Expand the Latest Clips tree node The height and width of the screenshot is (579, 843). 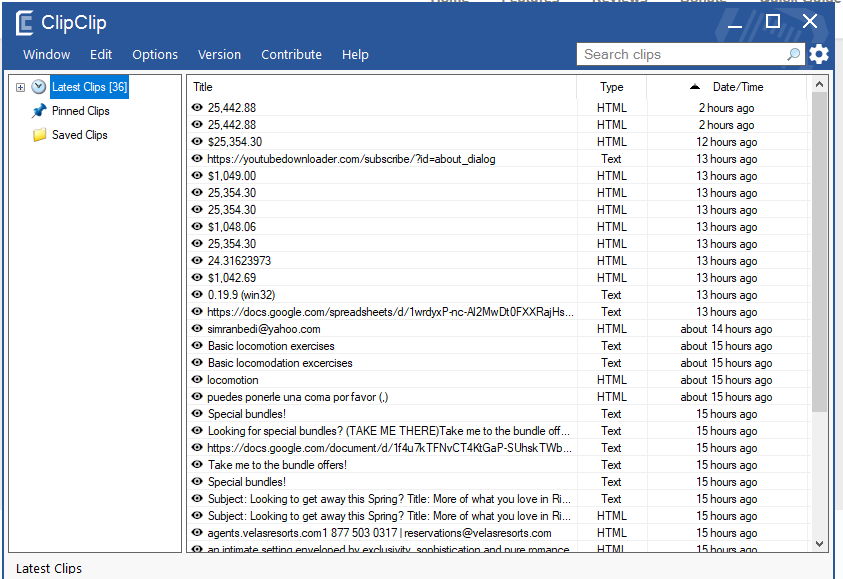tap(20, 87)
